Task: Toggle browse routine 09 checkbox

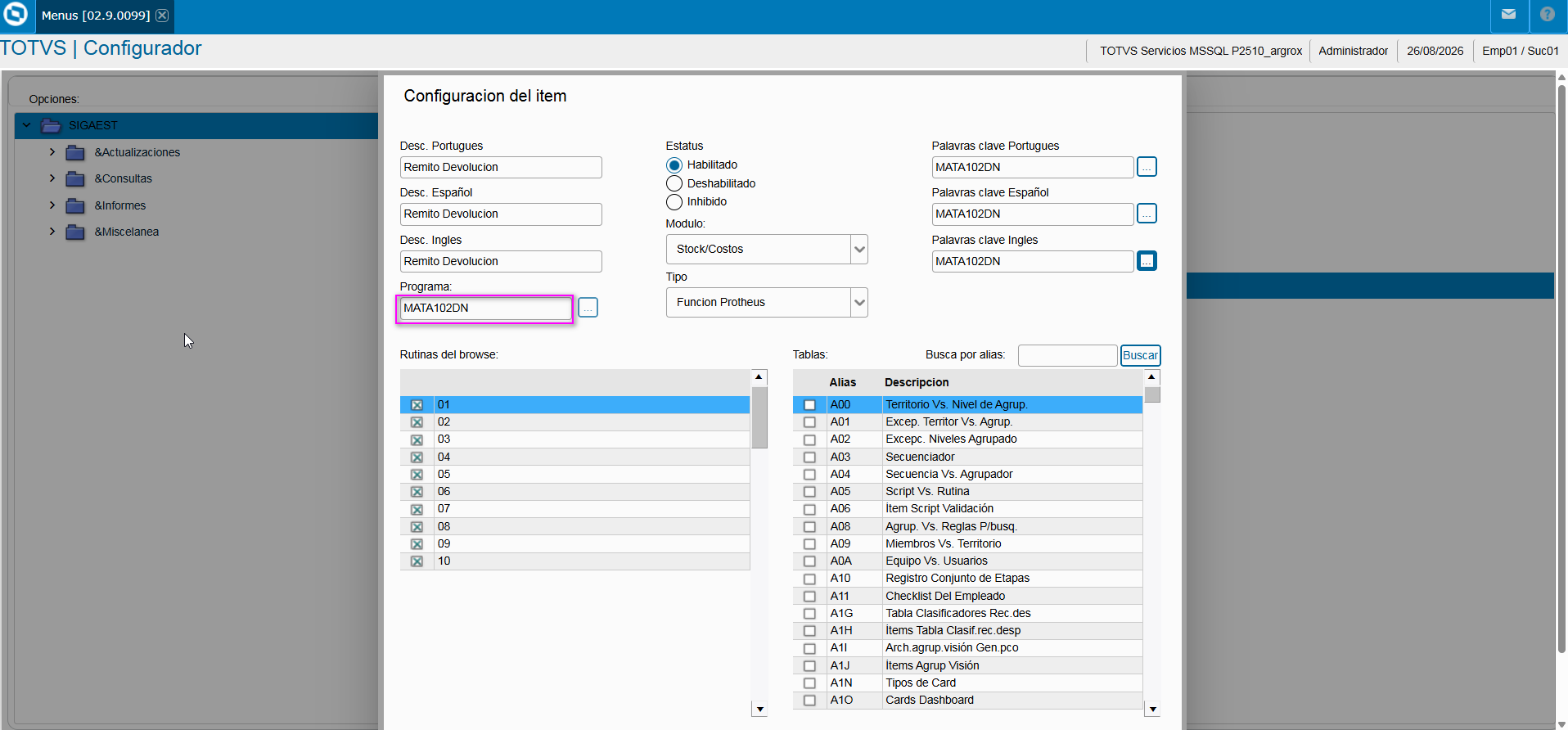Action: [417, 544]
